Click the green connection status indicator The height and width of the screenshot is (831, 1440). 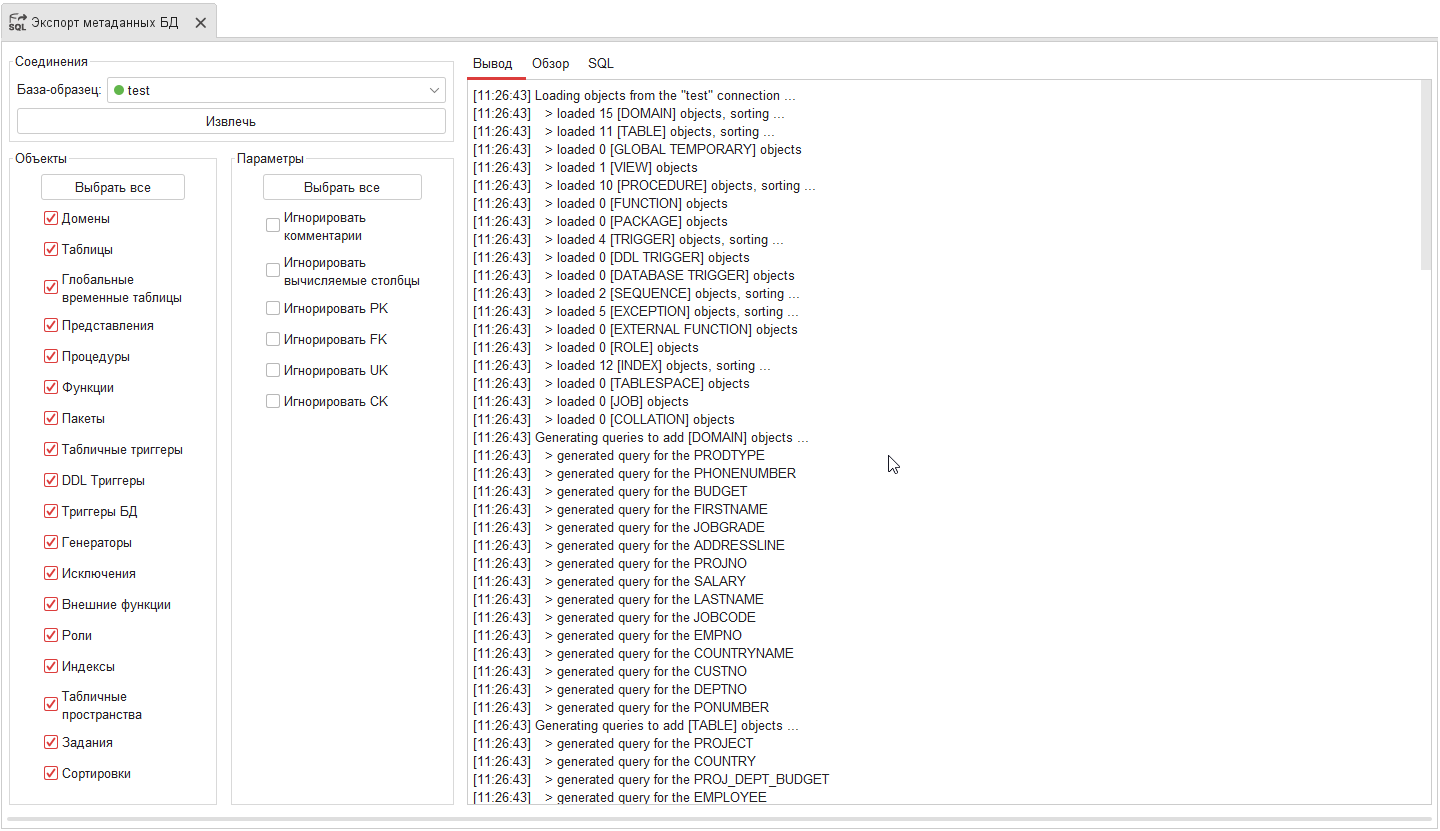(x=120, y=90)
